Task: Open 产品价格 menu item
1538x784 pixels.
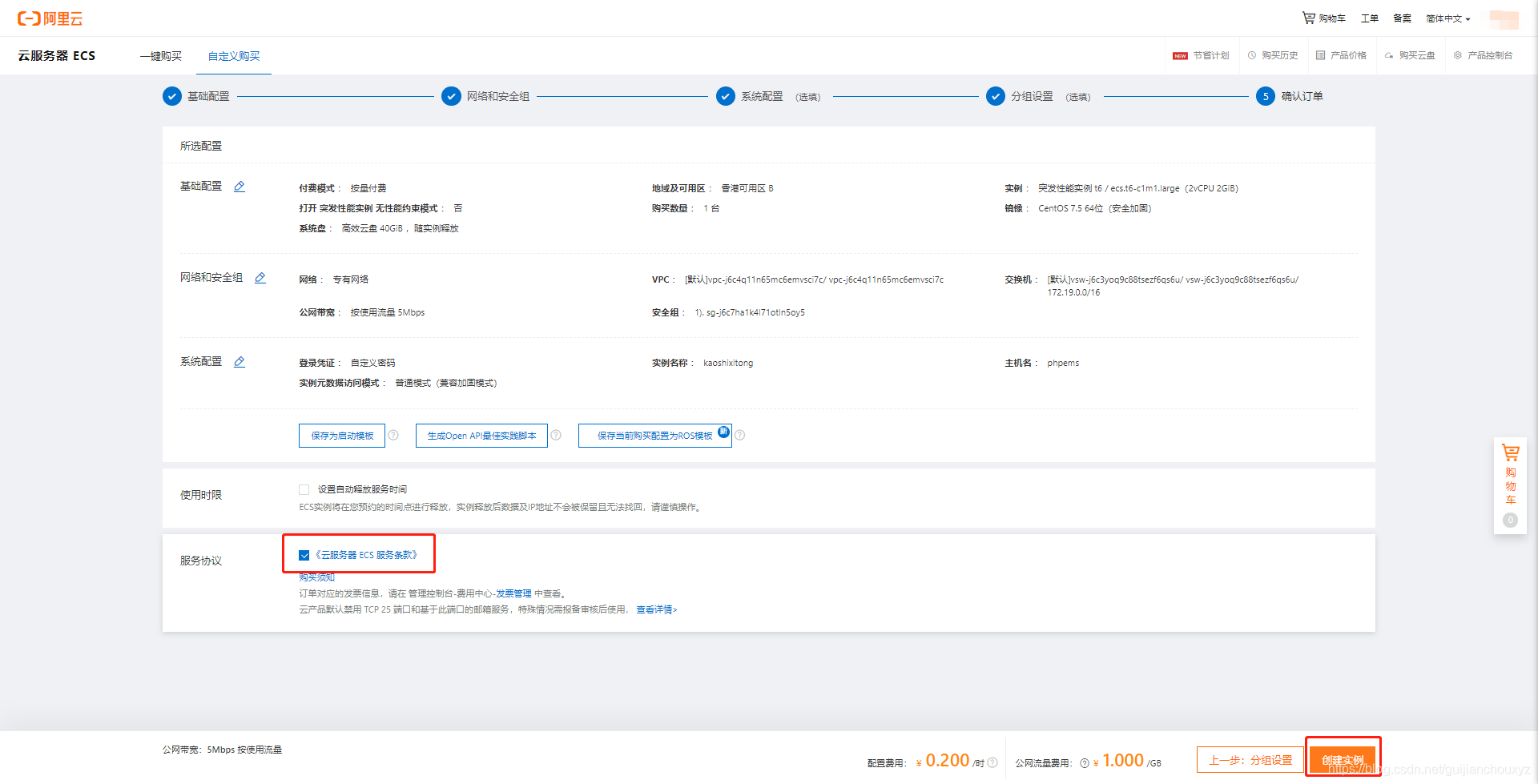Action: click(x=1342, y=55)
